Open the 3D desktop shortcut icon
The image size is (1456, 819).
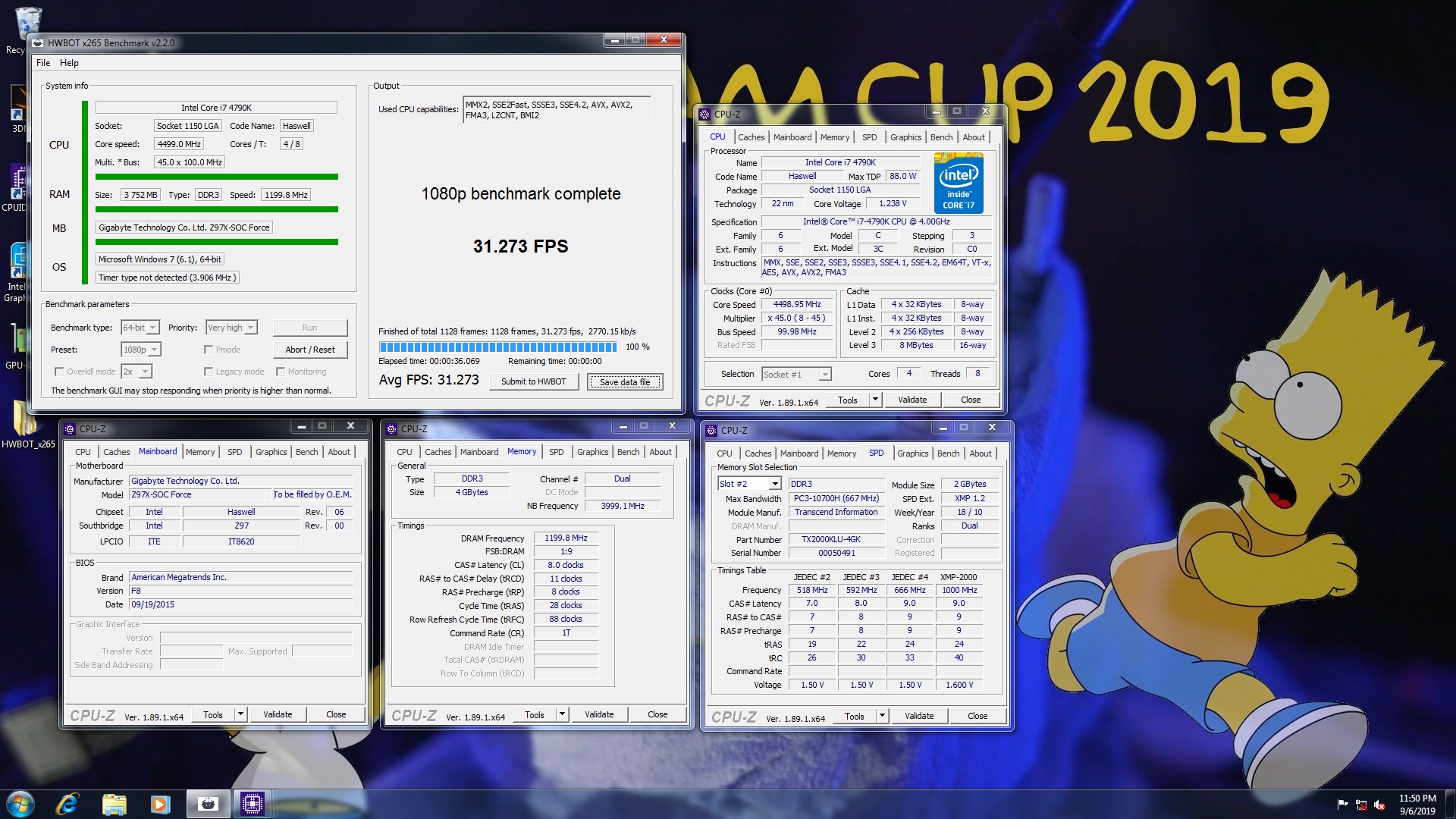(17, 109)
